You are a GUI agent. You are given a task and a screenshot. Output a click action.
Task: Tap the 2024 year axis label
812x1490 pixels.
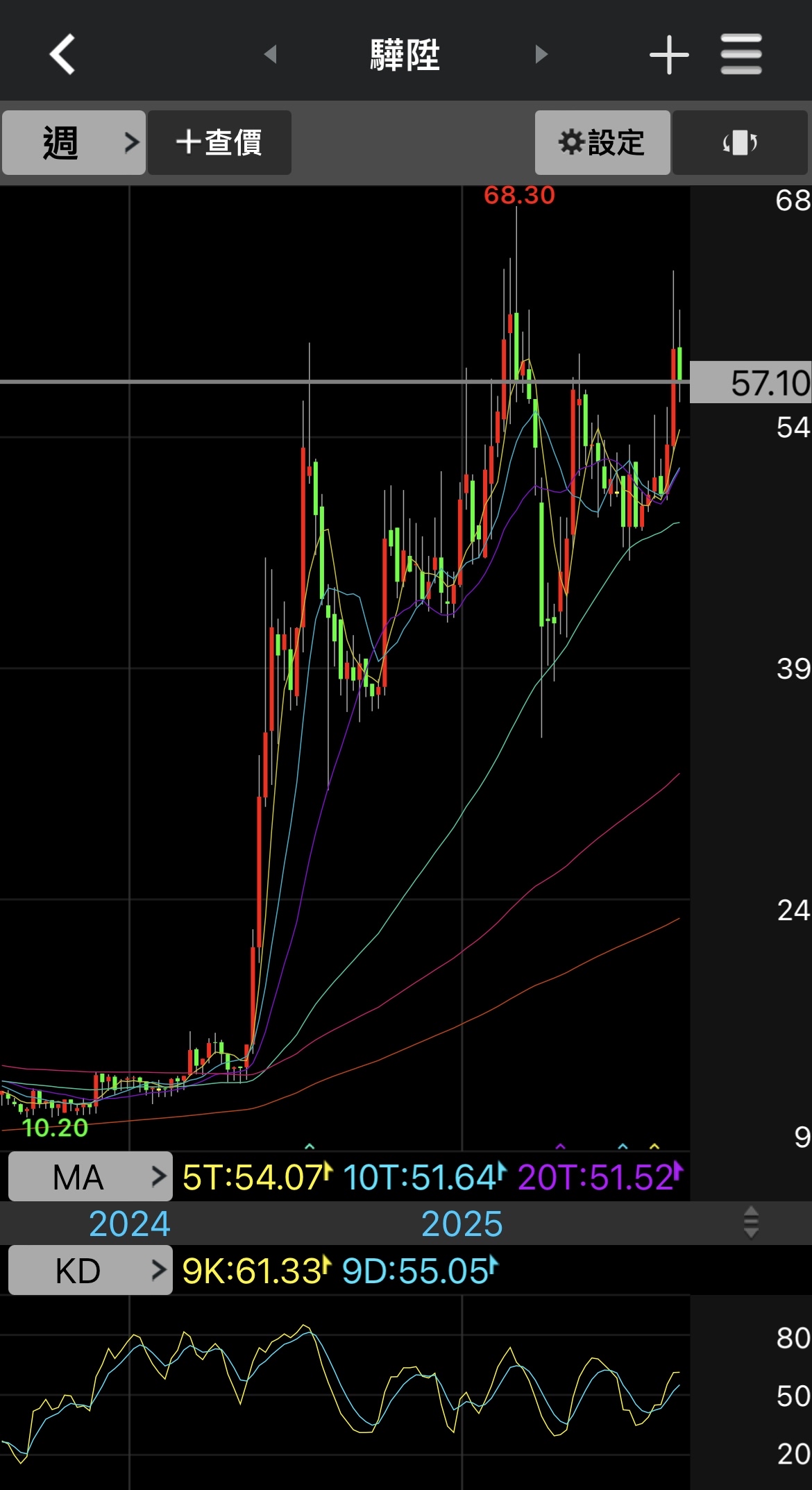[130, 1224]
